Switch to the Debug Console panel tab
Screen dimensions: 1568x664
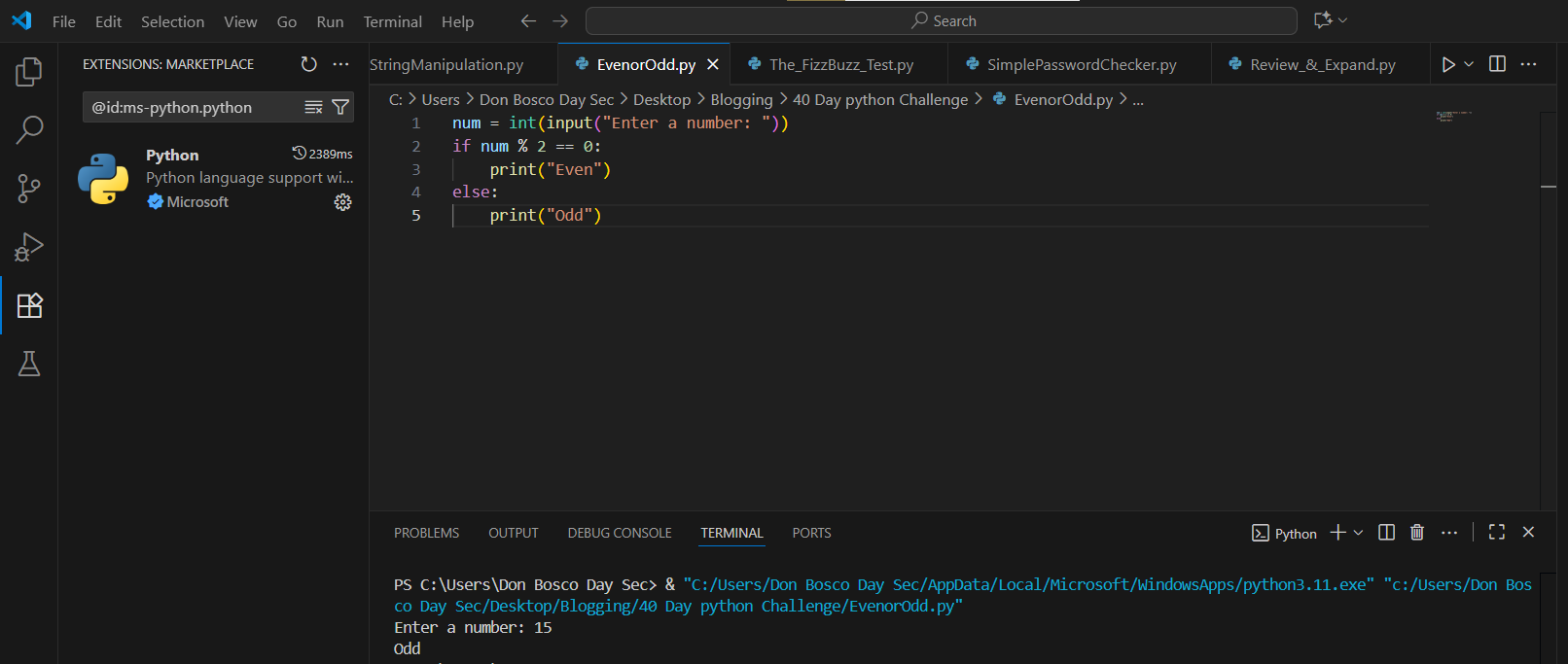click(620, 533)
